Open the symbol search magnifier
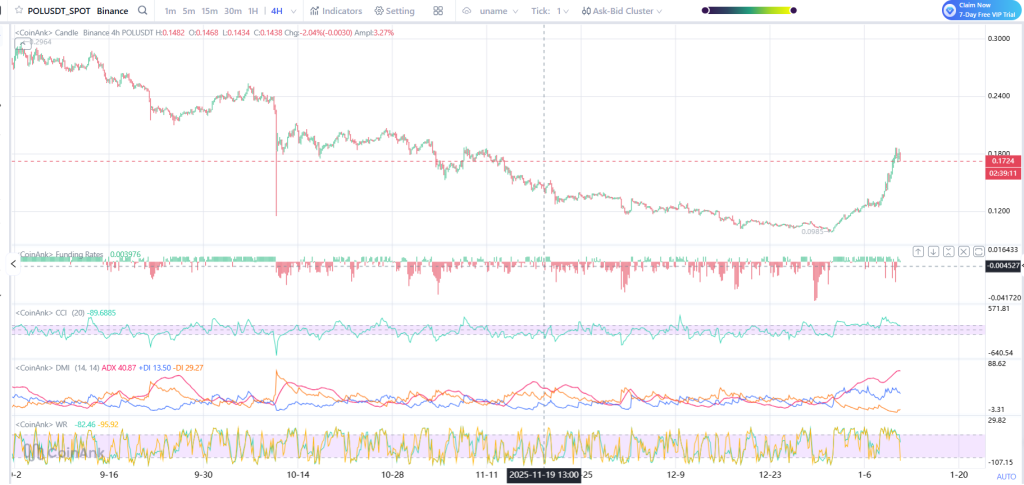The height and width of the screenshot is (485, 1024). point(142,11)
